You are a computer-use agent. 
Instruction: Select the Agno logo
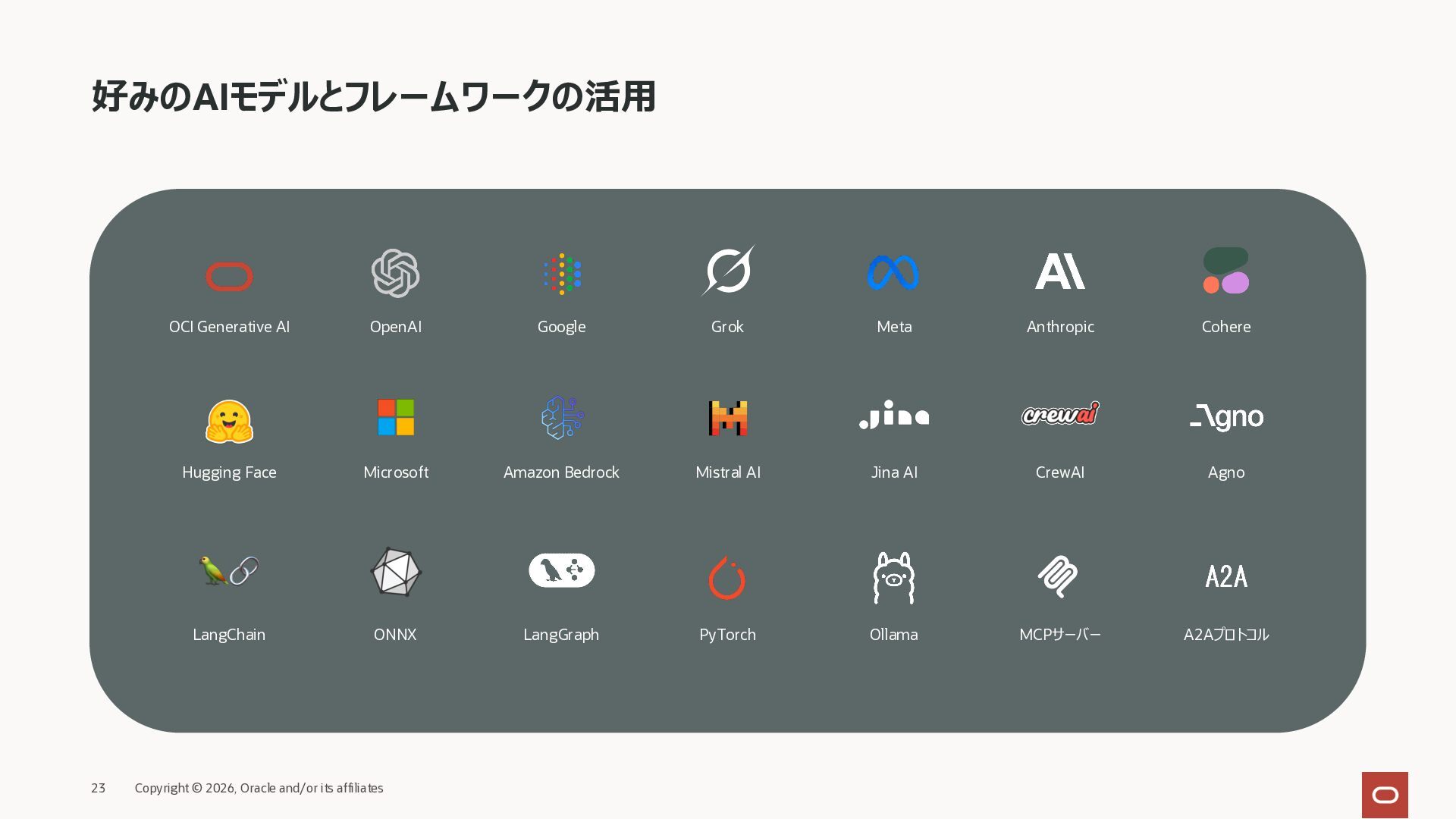(x=1227, y=417)
